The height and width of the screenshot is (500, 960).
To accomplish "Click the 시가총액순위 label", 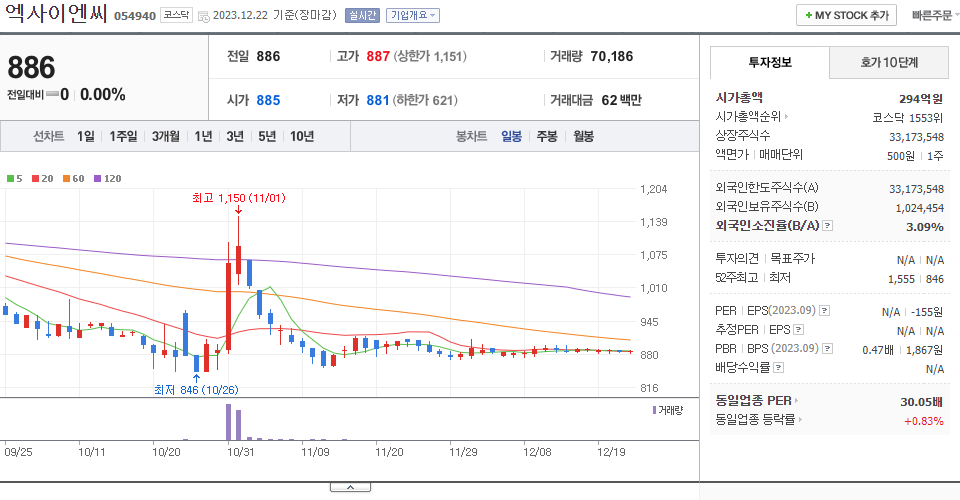I will pyautogui.click(x=748, y=116).
